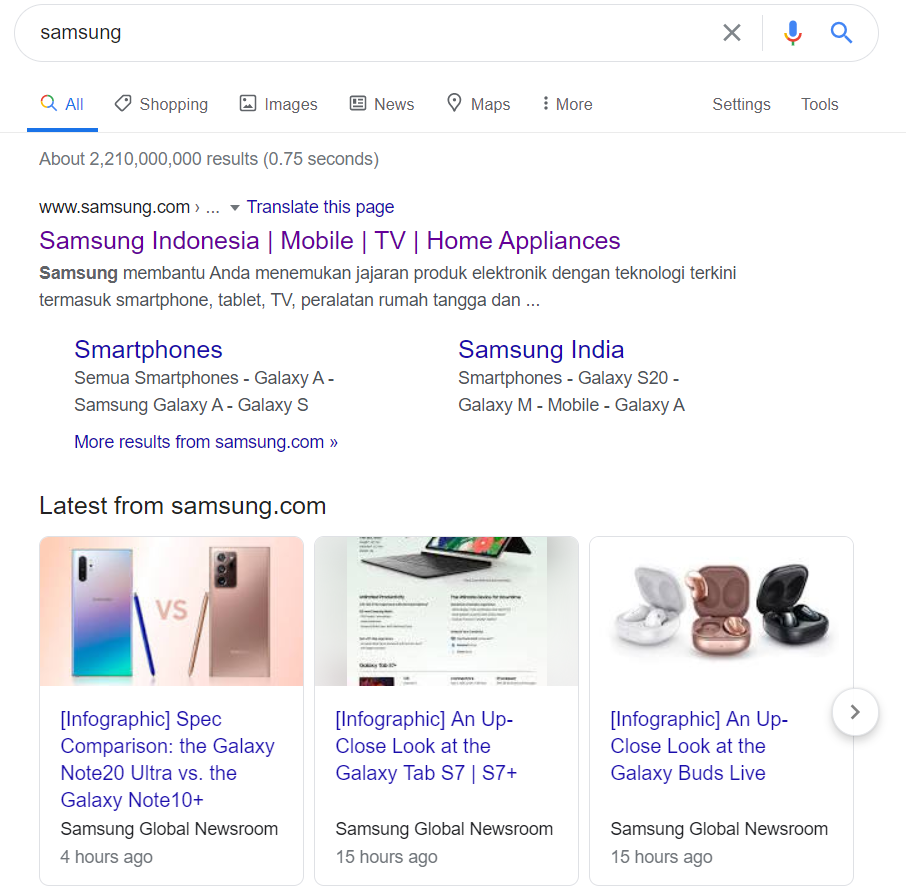Screen dimensions: 906x892
Task: Open Samsung Indonesia result title
Action: [330, 241]
